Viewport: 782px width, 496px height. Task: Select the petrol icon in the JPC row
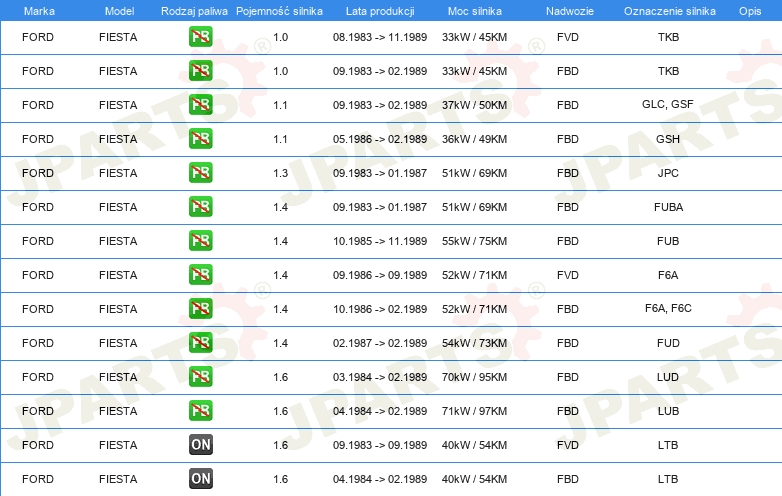(200, 173)
